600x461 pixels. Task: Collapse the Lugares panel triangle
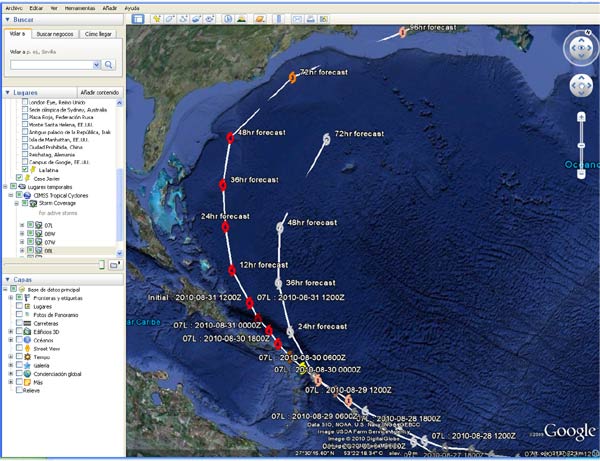7,93
